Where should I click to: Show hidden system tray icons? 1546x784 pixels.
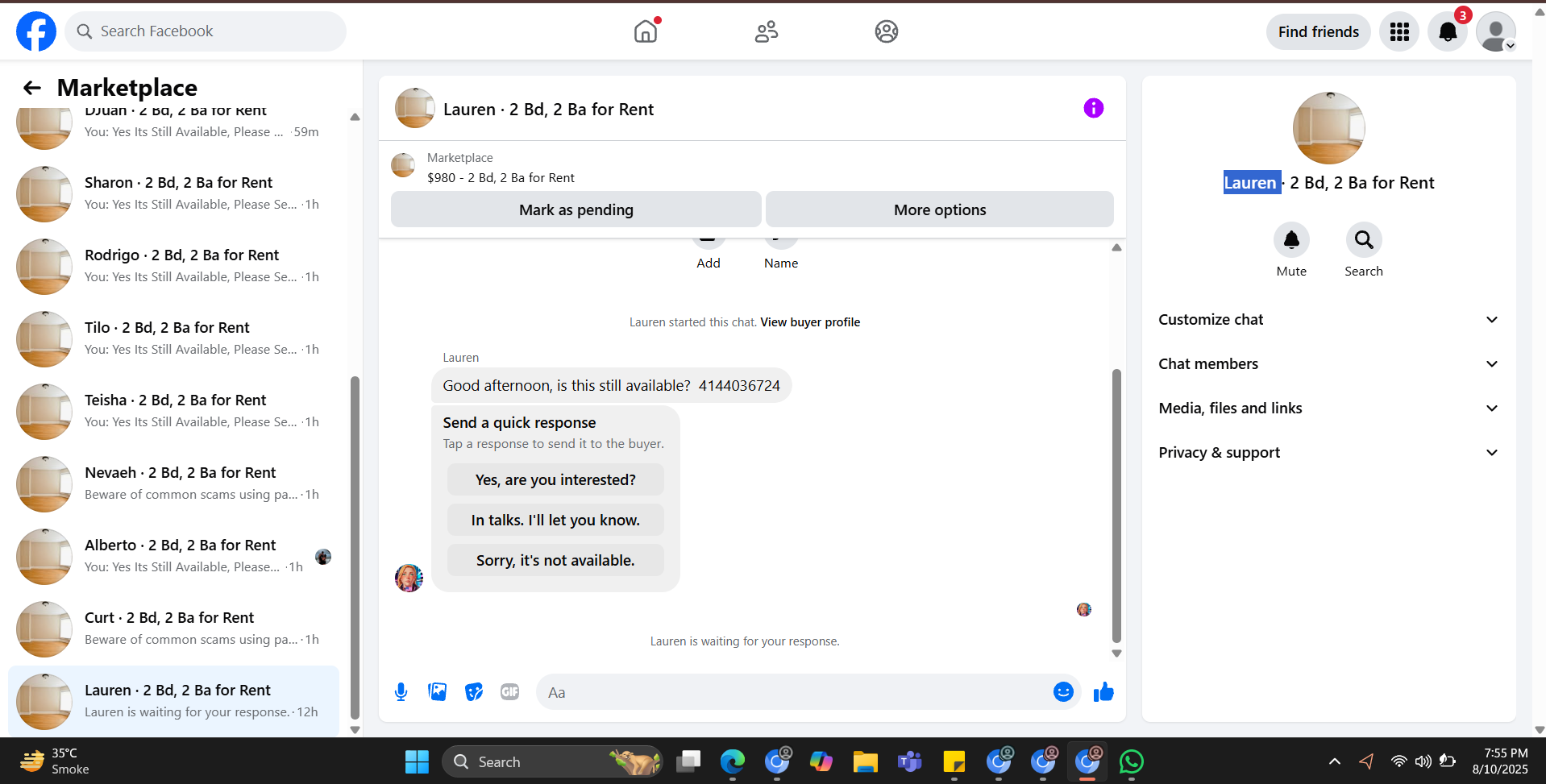tap(1335, 761)
